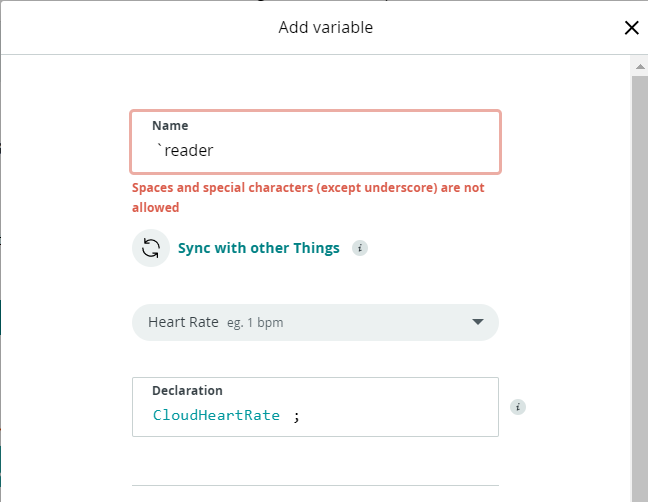Close the Add variable dialog
Viewport: 648px width, 502px height.
pos(631,28)
